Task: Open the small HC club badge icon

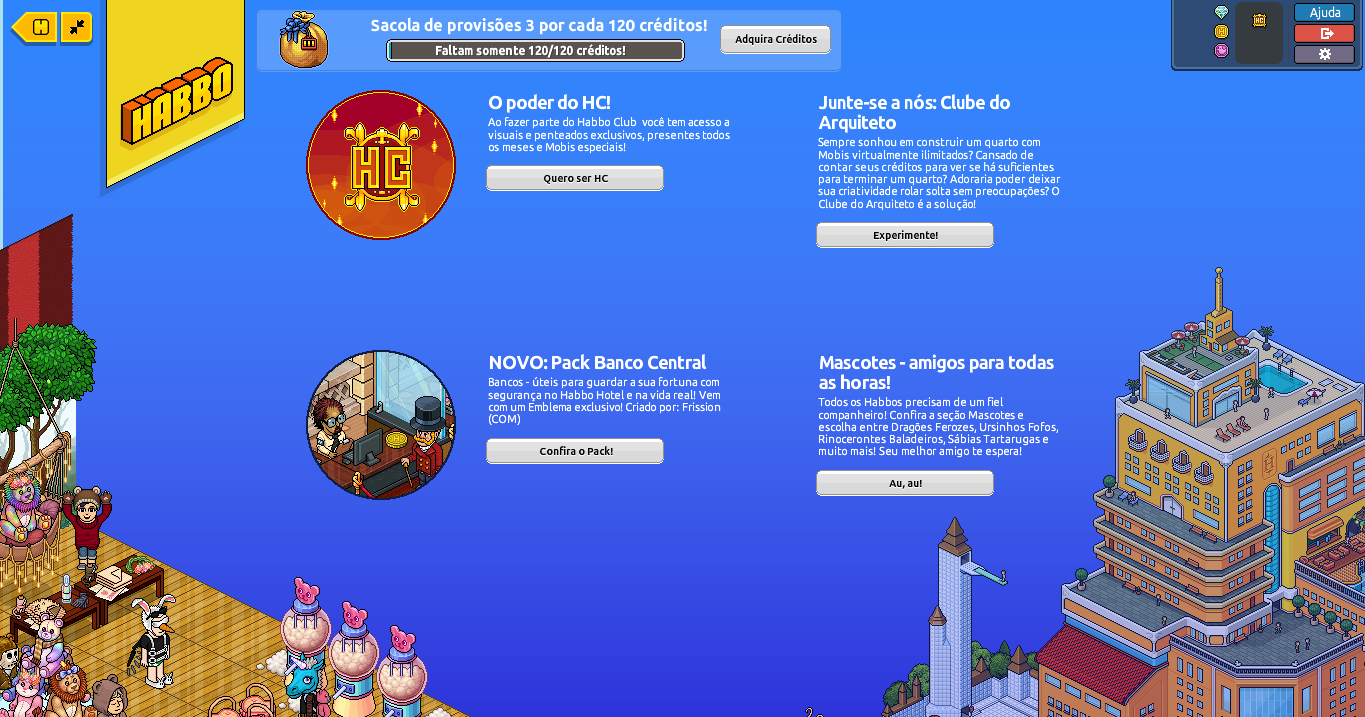Action: [1259, 20]
